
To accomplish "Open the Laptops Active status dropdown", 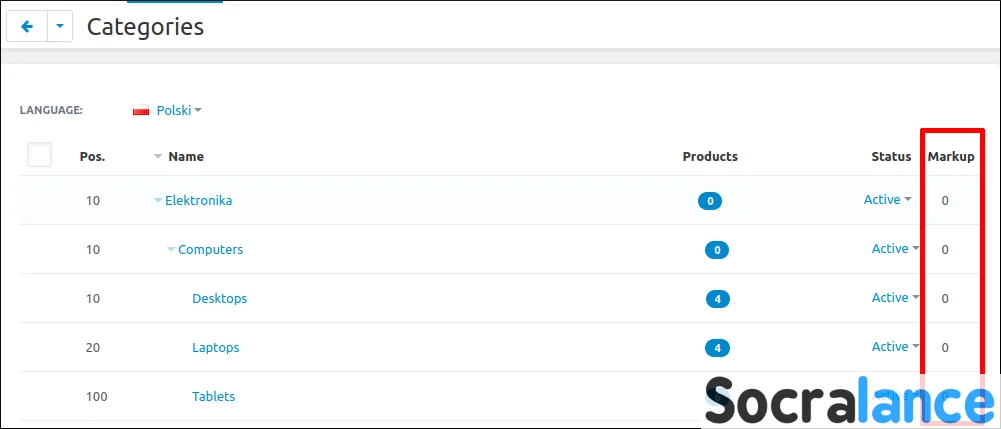I will (895, 346).
